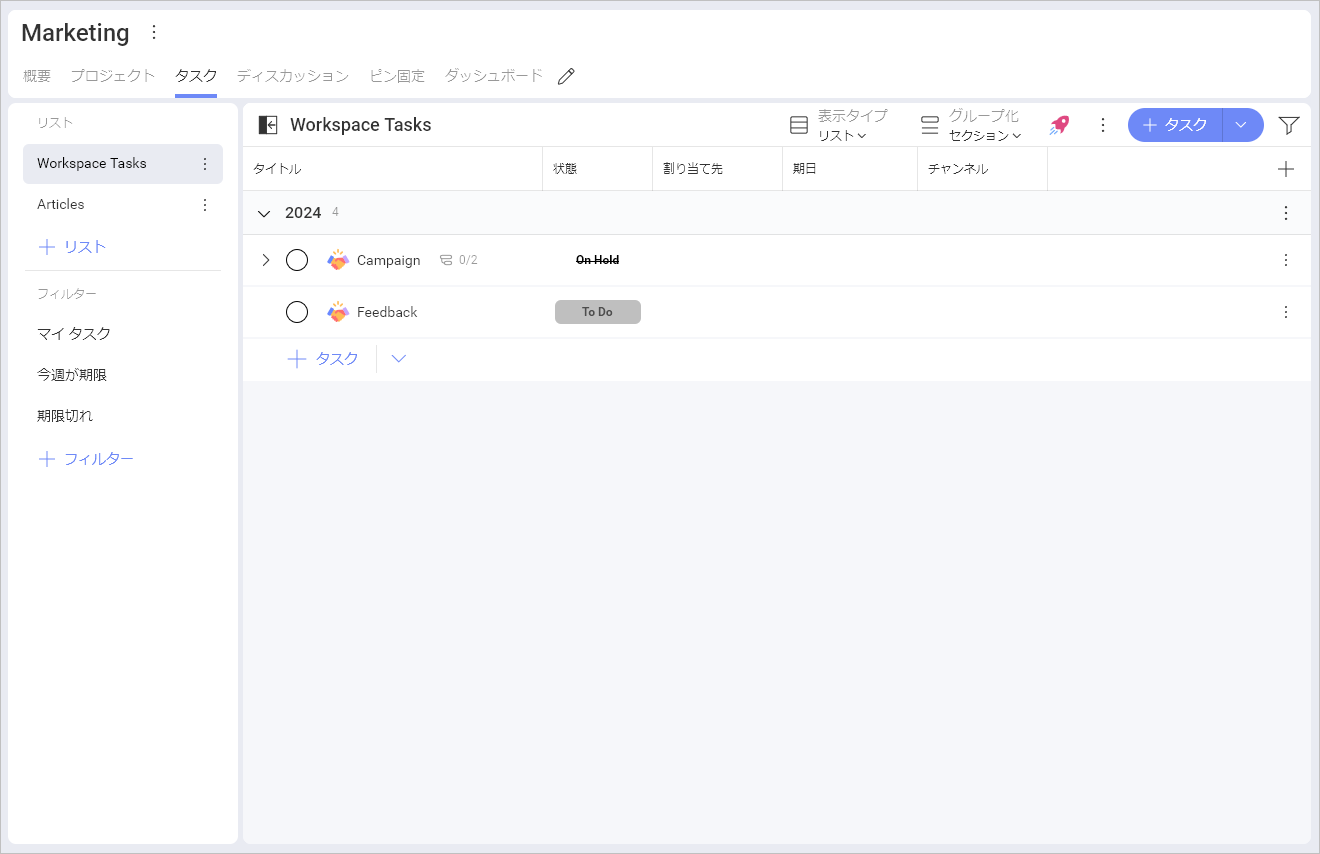Image resolution: width=1320 pixels, height=854 pixels.
Task: Add a new list with + リスト
Action: 72,247
